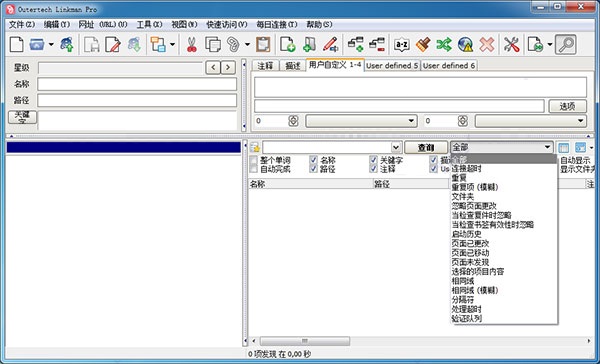Click the globe with green down-arrow icon
Image resolution: width=600 pixels, height=364 pixels.
[134, 44]
